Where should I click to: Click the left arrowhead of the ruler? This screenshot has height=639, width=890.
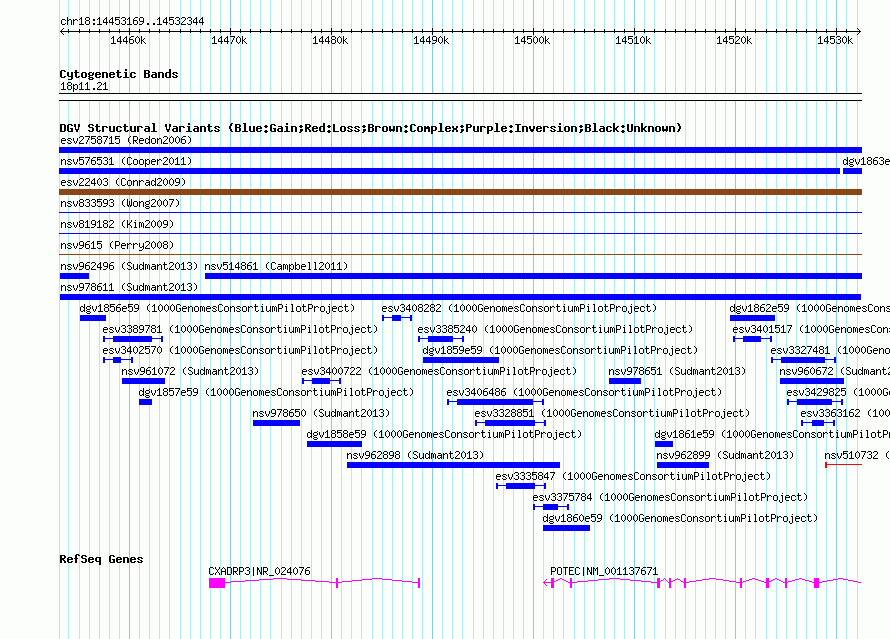(x=62, y=32)
